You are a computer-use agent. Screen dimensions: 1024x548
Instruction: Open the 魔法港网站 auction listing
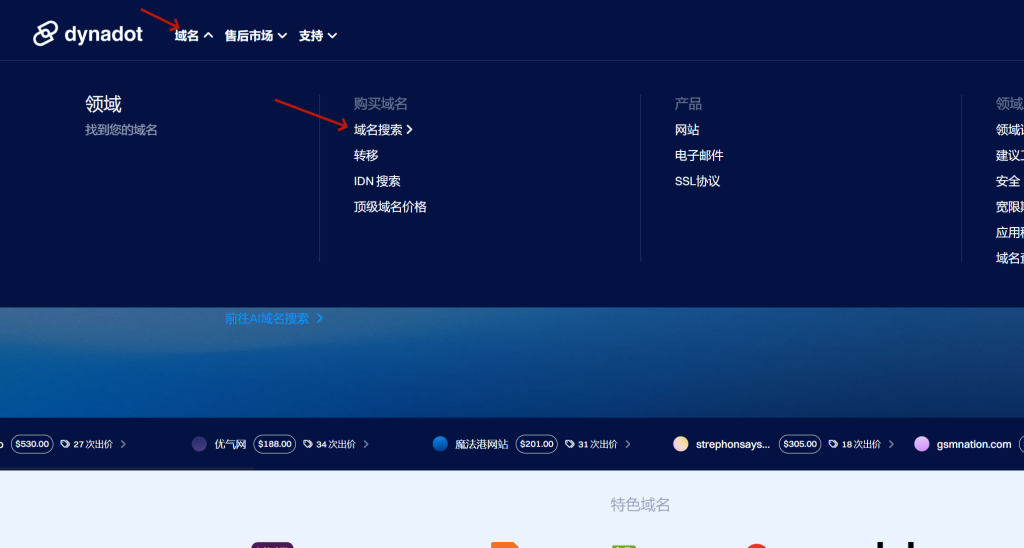coord(481,444)
